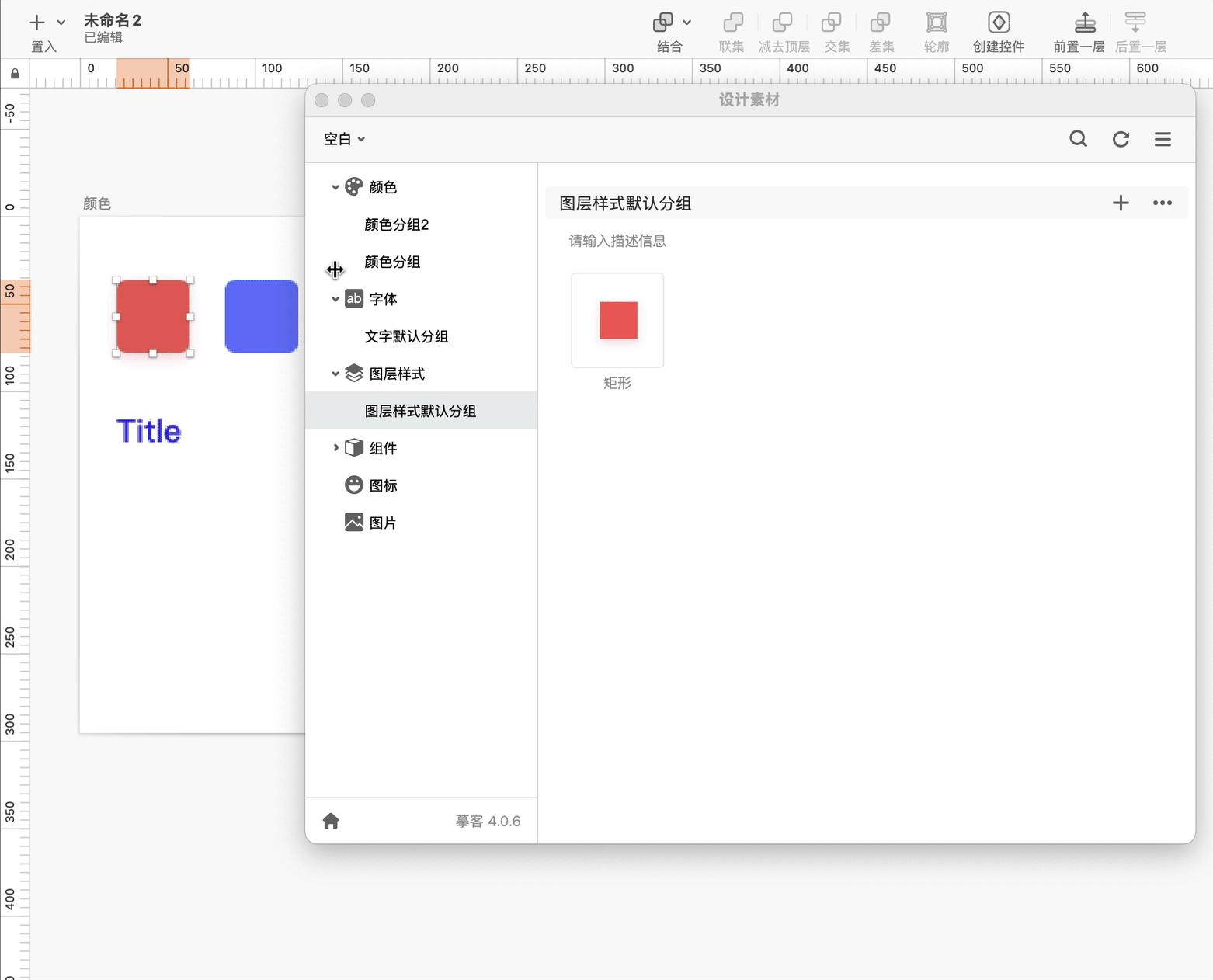Select 文字默认分组 in the sidebar
The image size is (1213, 980).
pyautogui.click(x=406, y=336)
